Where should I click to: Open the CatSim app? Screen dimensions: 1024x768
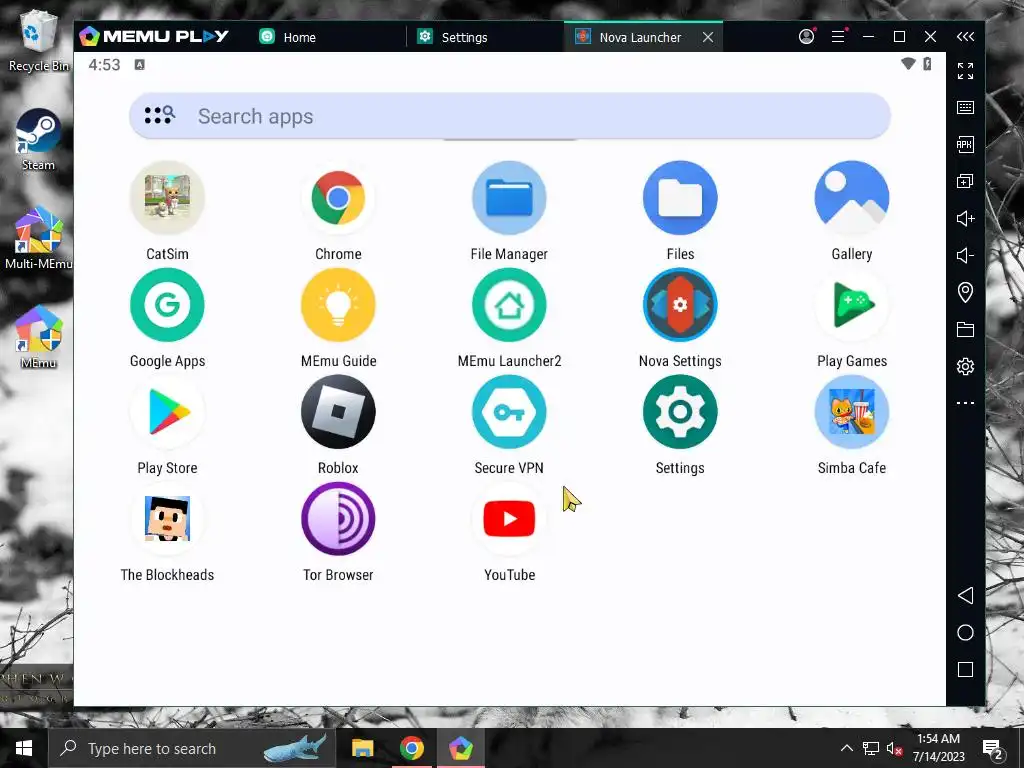(167, 198)
